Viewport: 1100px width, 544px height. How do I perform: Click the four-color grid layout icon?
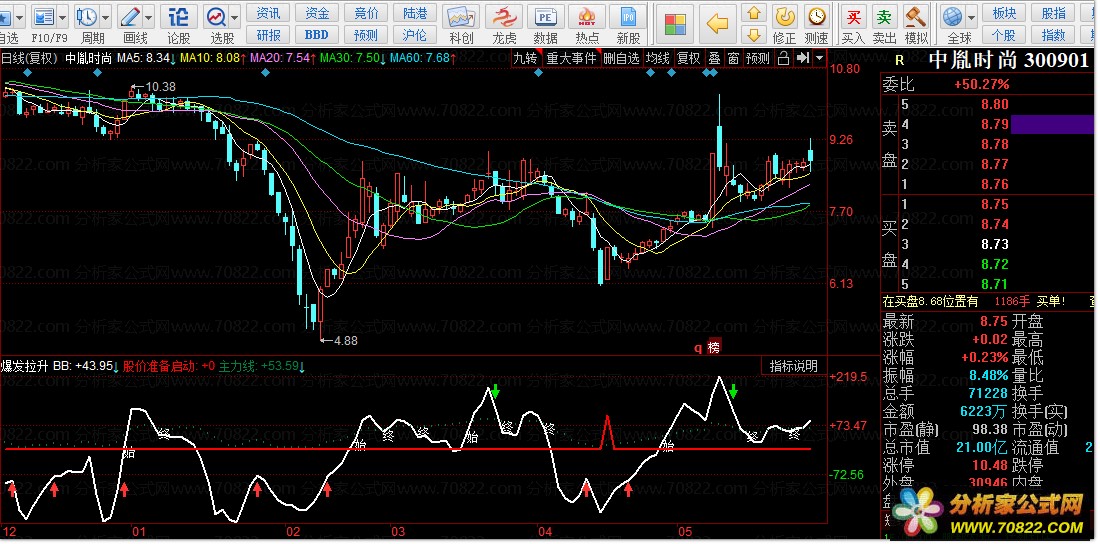tap(676, 24)
